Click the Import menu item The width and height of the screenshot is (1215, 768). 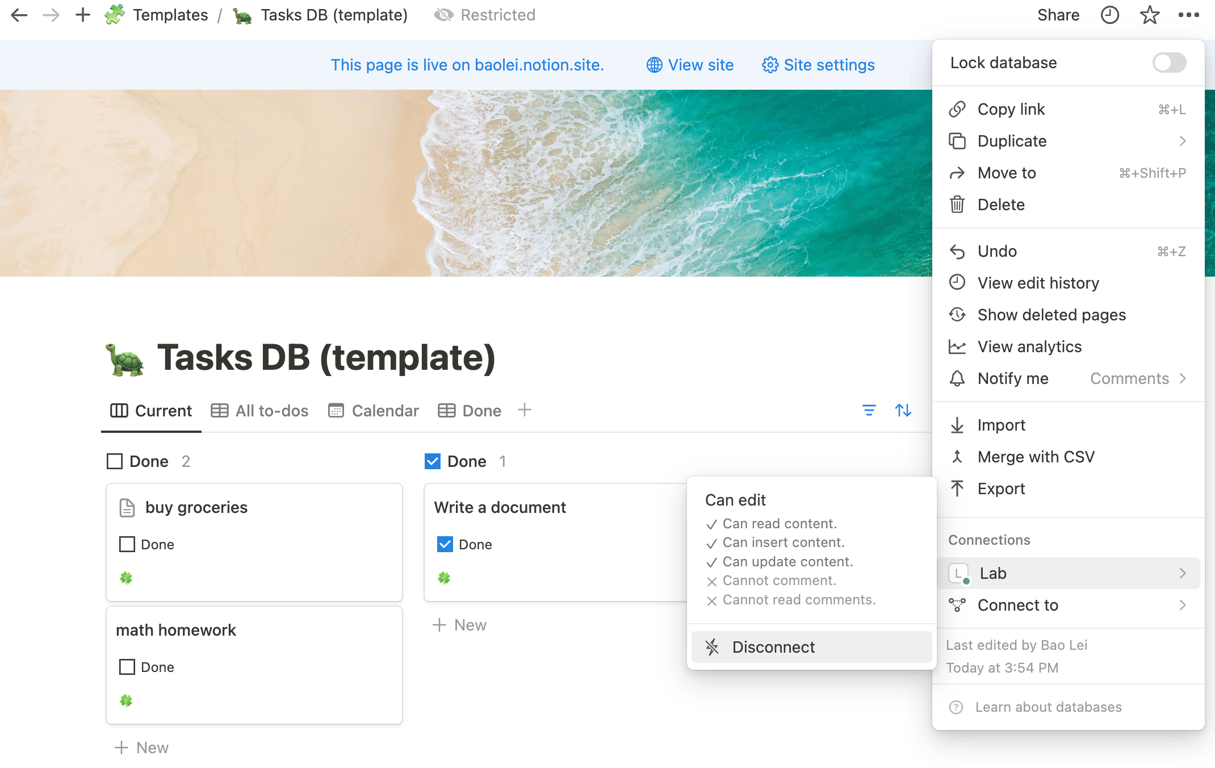tap(1068, 425)
